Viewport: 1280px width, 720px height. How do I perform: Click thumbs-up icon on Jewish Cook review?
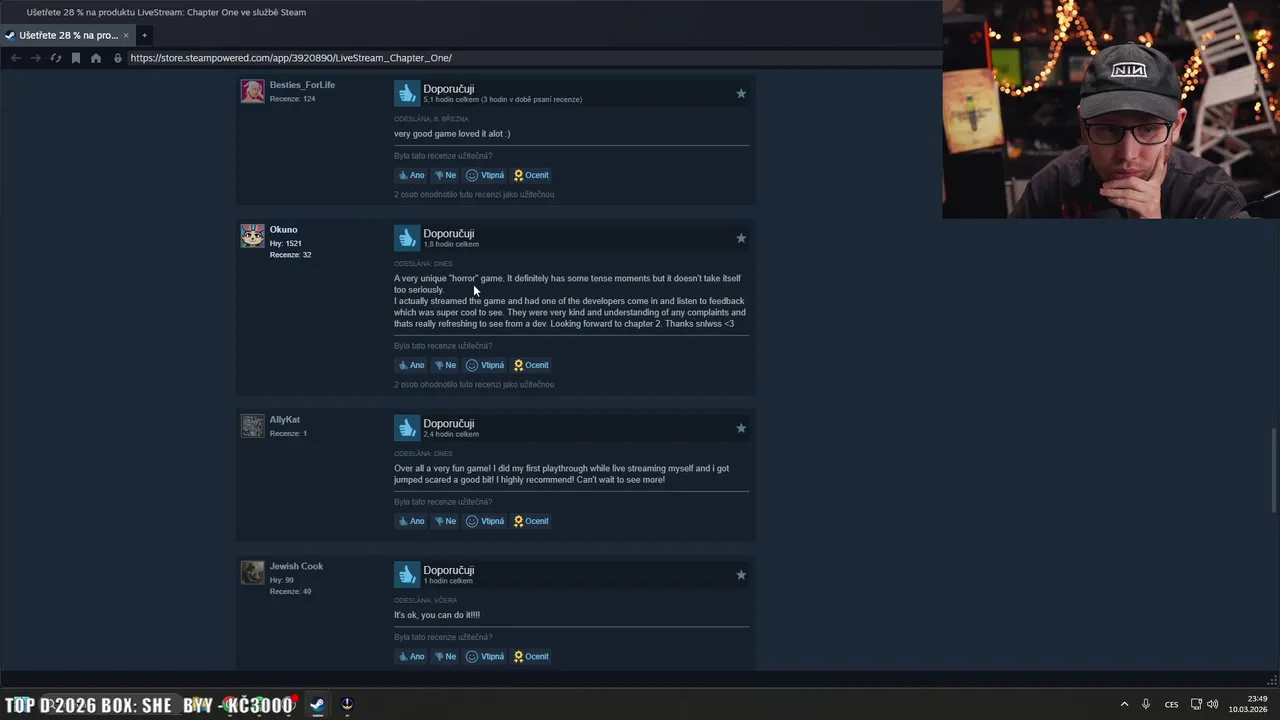coord(407,575)
